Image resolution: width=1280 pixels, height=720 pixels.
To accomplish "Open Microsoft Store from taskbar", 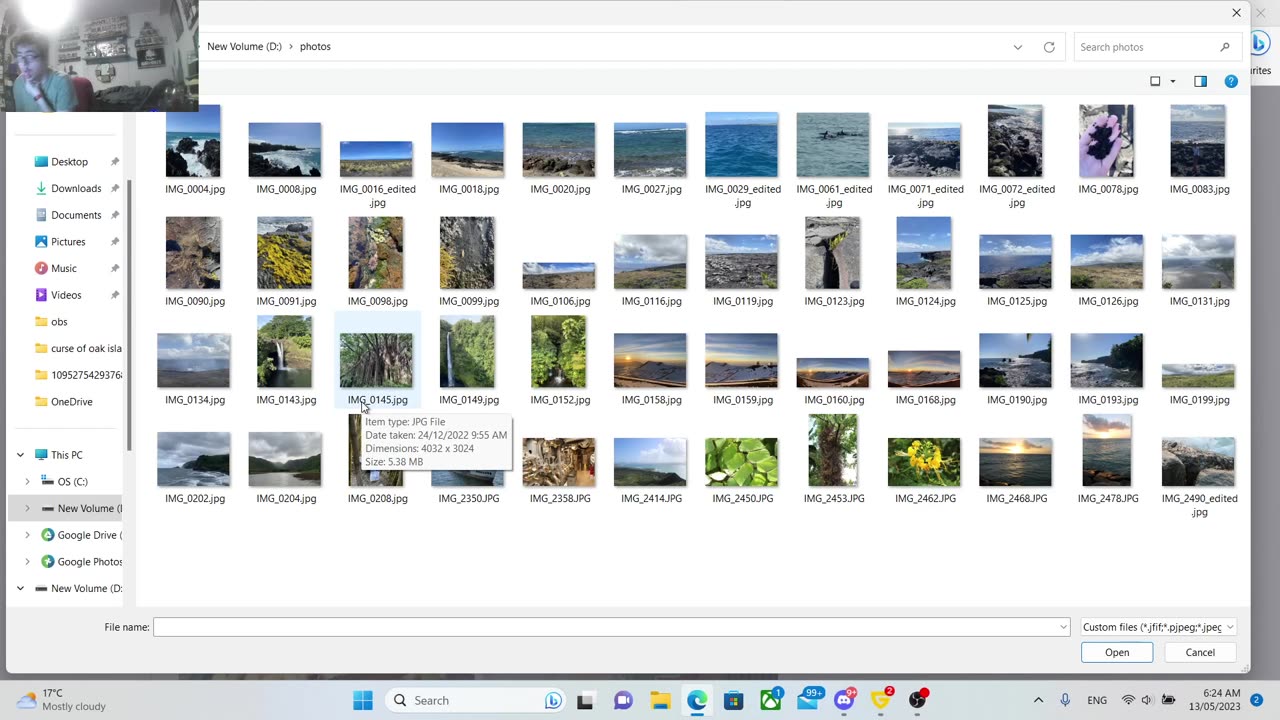I will [x=734, y=700].
